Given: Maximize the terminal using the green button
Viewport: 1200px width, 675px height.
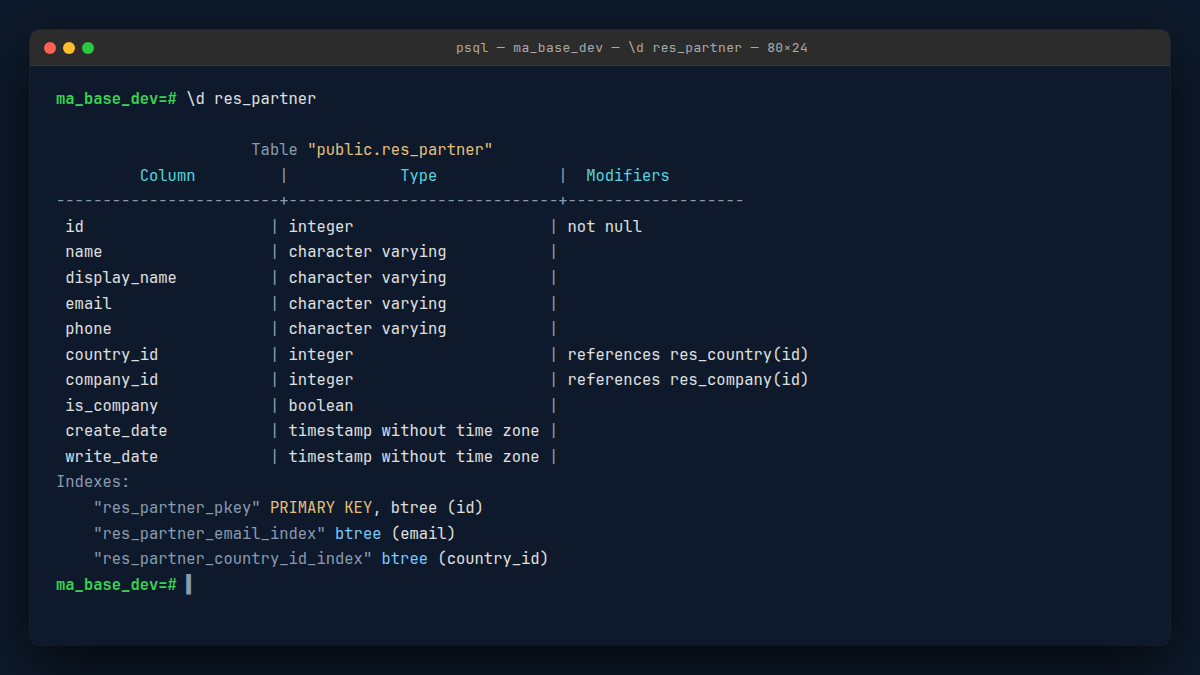Looking at the screenshot, I should pos(88,48).
